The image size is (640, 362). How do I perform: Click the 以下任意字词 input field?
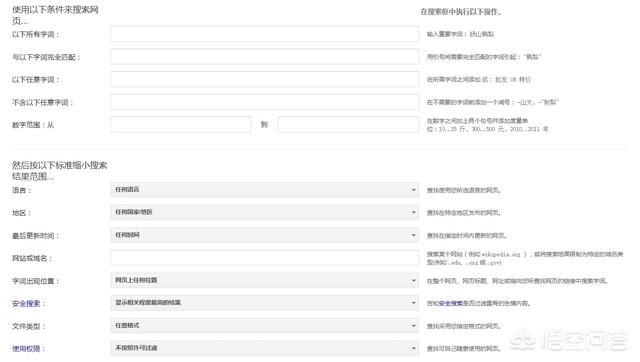pos(264,79)
